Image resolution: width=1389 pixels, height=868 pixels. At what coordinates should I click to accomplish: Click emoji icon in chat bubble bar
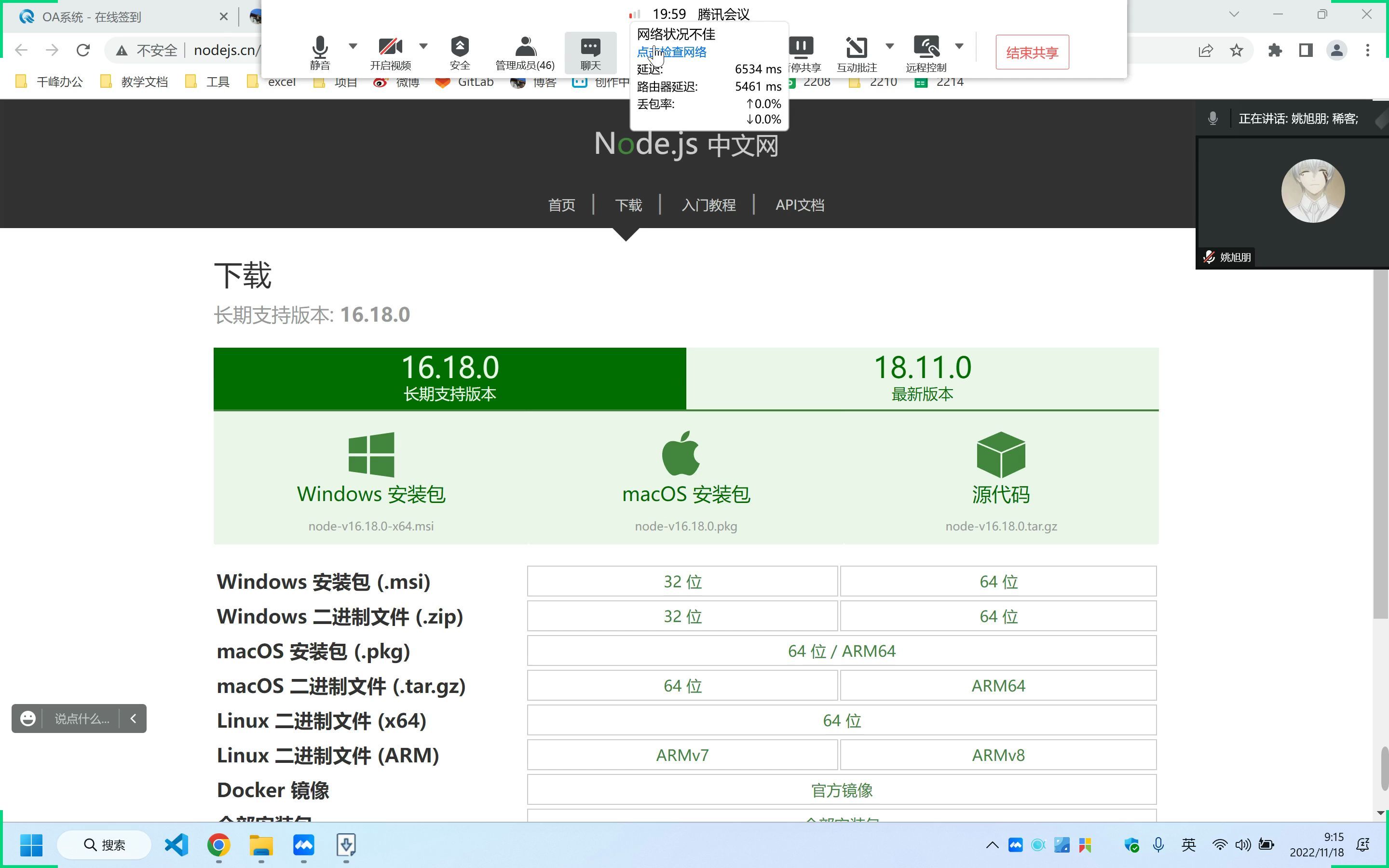(27, 718)
